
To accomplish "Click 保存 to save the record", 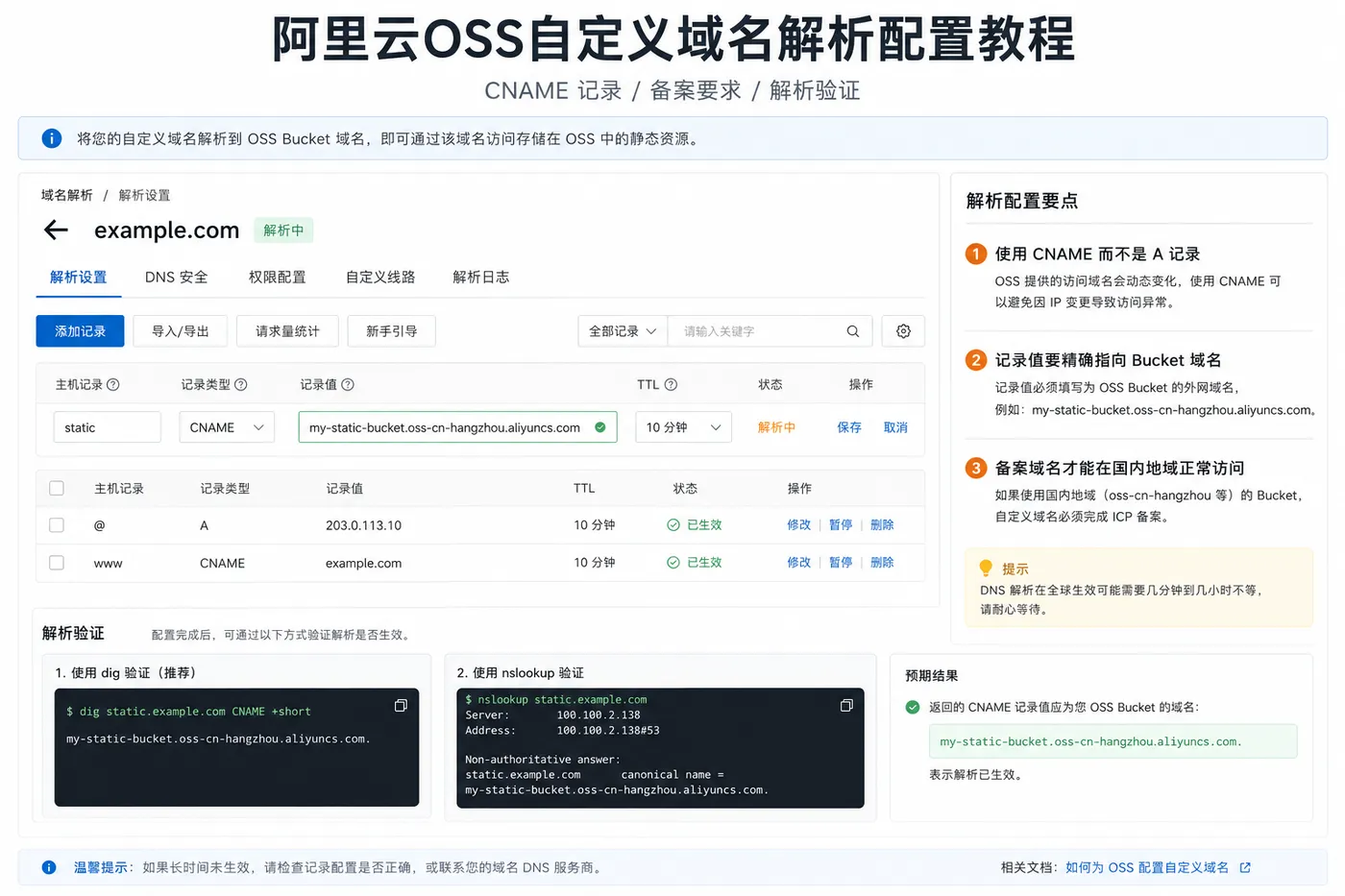I will (x=849, y=427).
